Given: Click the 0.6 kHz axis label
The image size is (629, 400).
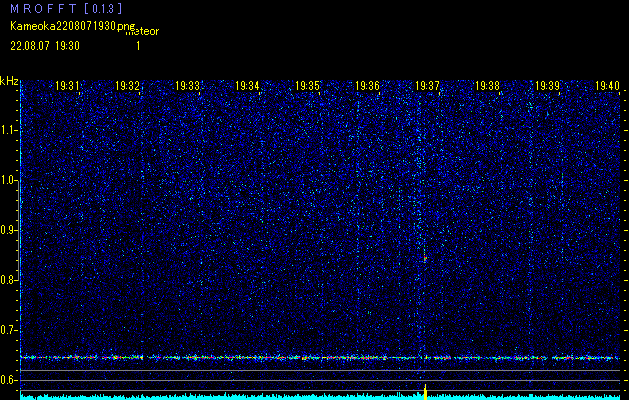Looking at the screenshot, I should pyautogui.click(x=8, y=380).
